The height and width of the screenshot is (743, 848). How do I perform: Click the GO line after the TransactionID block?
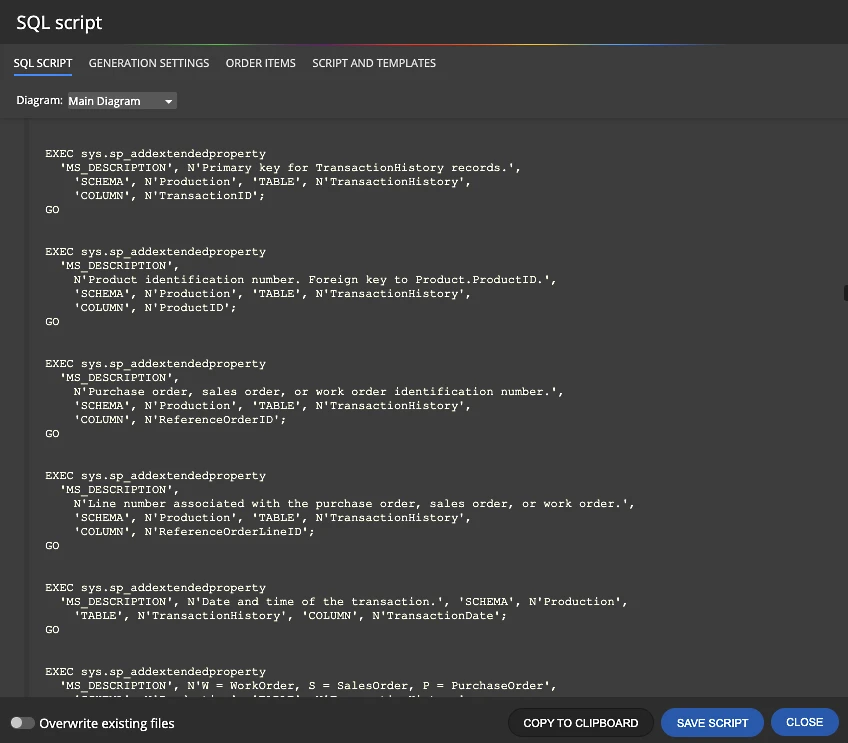(52, 210)
